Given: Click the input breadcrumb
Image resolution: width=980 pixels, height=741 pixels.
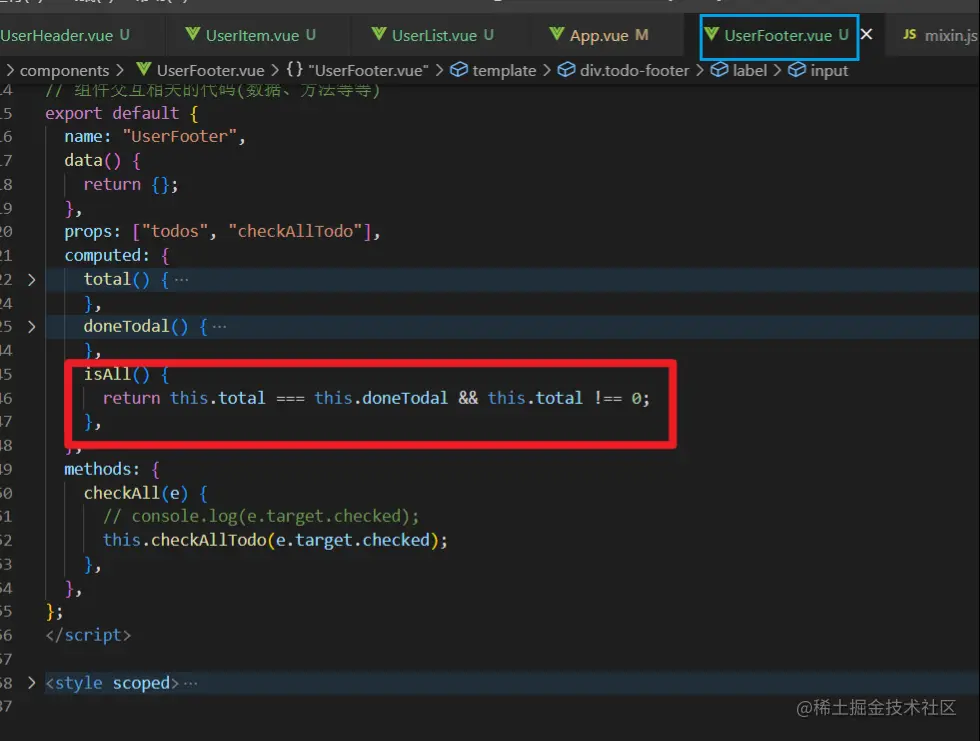Looking at the screenshot, I should (x=829, y=71).
